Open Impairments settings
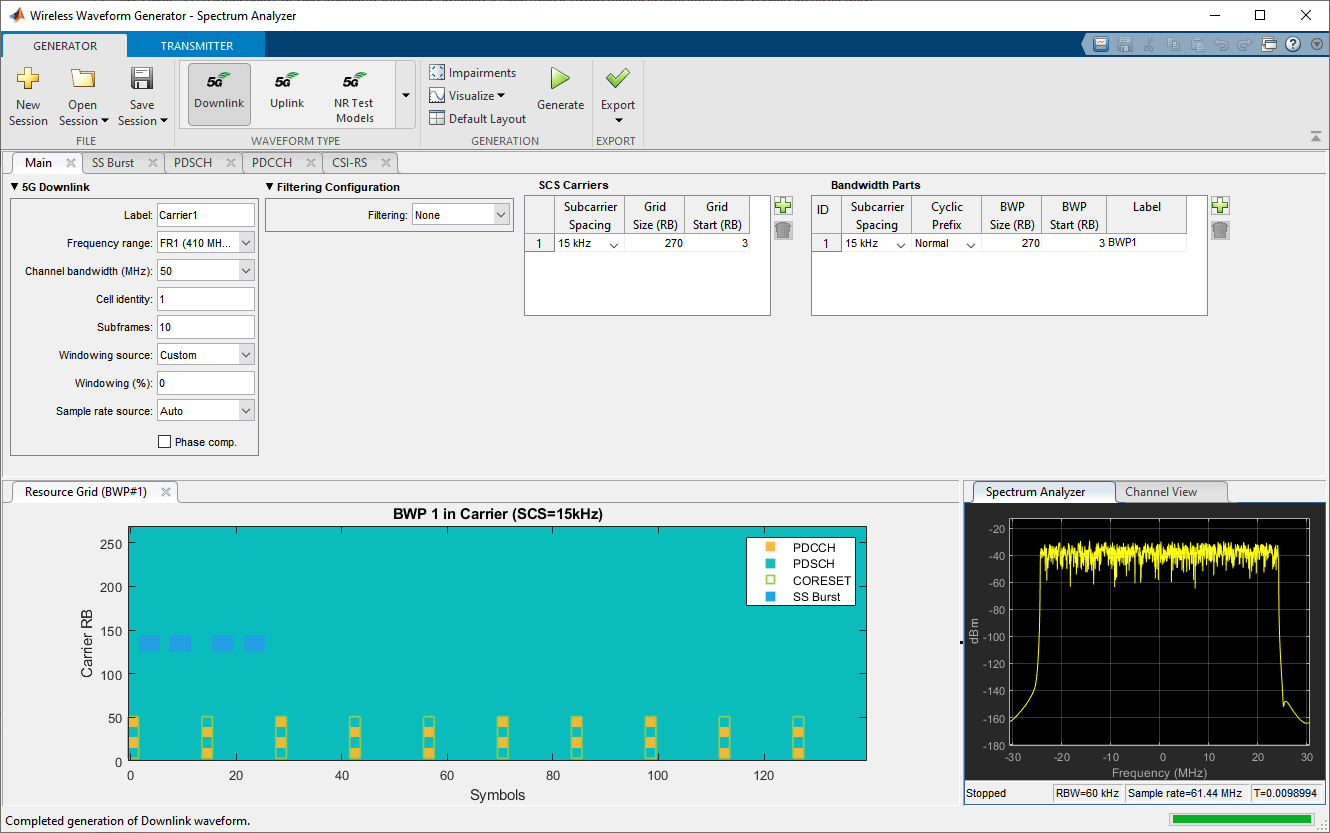 coord(473,73)
